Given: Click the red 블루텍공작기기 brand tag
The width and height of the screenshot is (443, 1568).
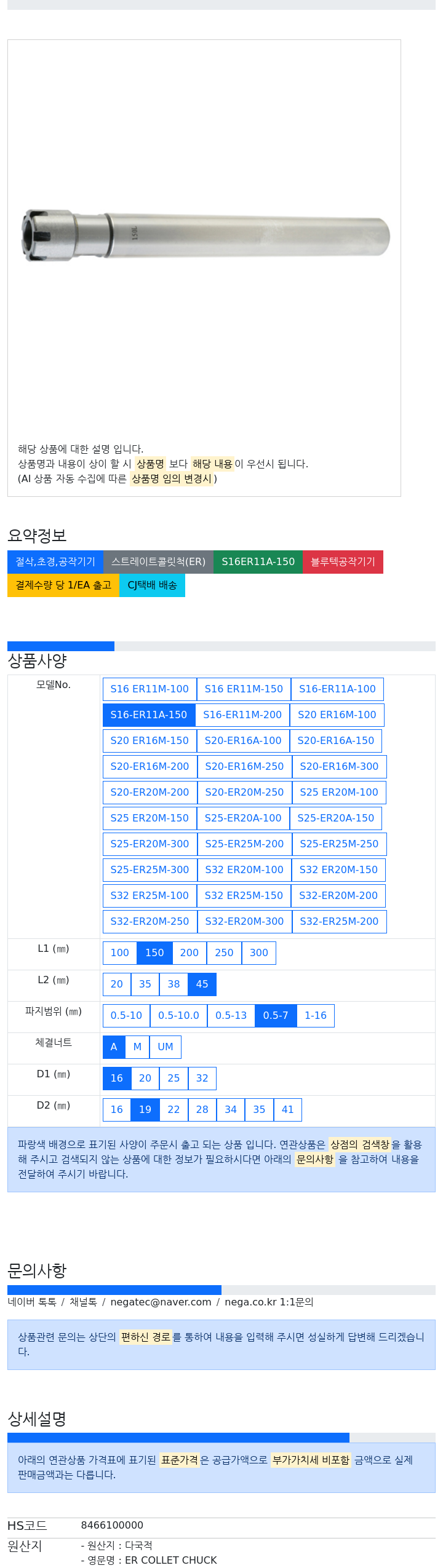Looking at the screenshot, I should tap(343, 561).
